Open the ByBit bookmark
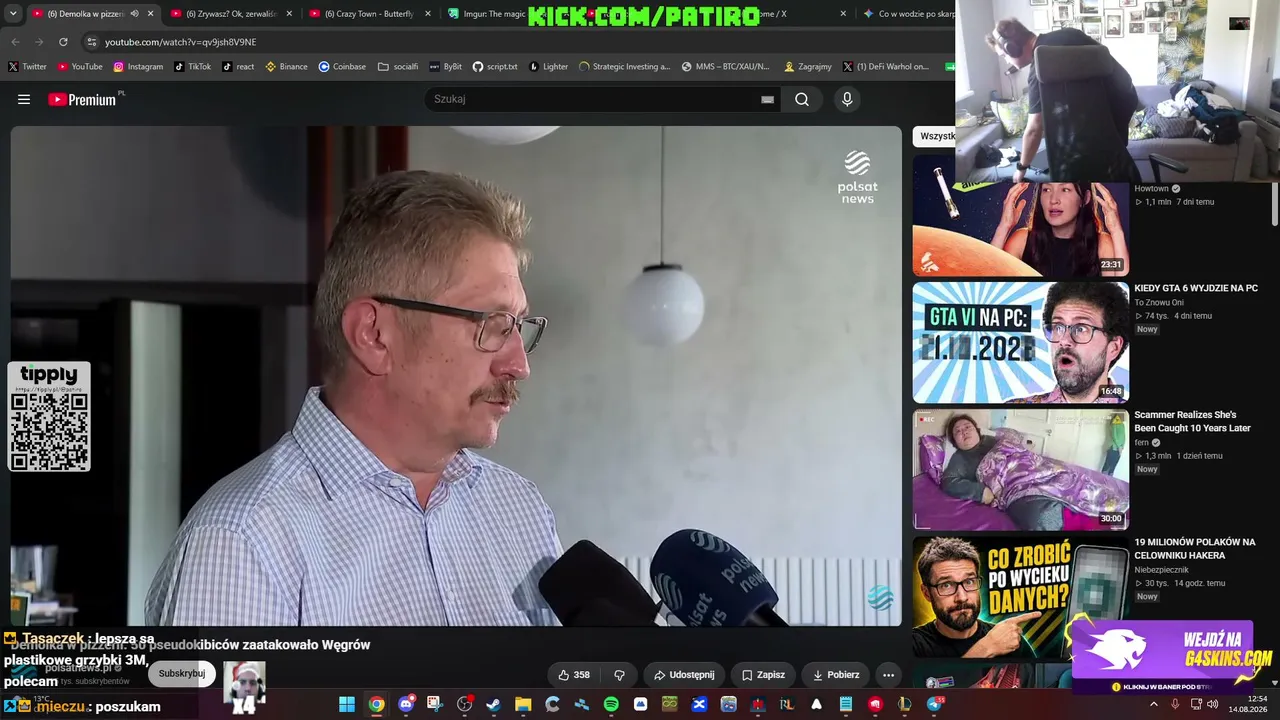This screenshot has width=1280, height=720. pos(446,67)
